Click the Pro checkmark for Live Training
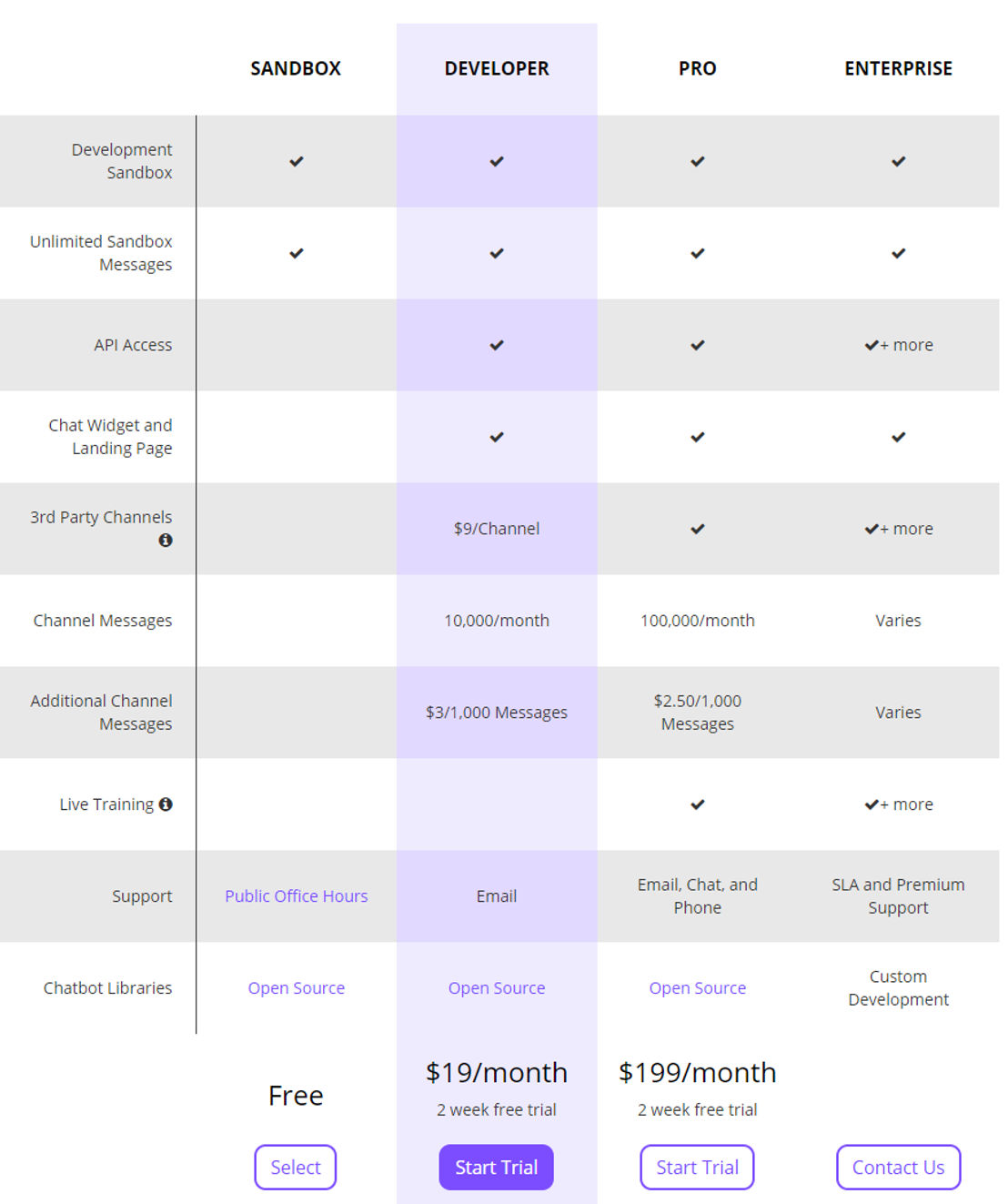The height and width of the screenshot is (1204, 1008). pos(698,804)
